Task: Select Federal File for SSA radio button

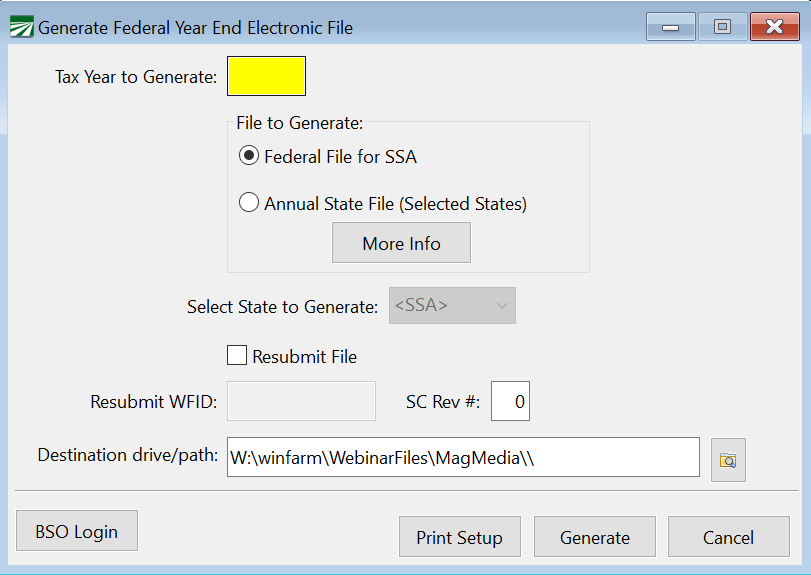Action: (249, 156)
